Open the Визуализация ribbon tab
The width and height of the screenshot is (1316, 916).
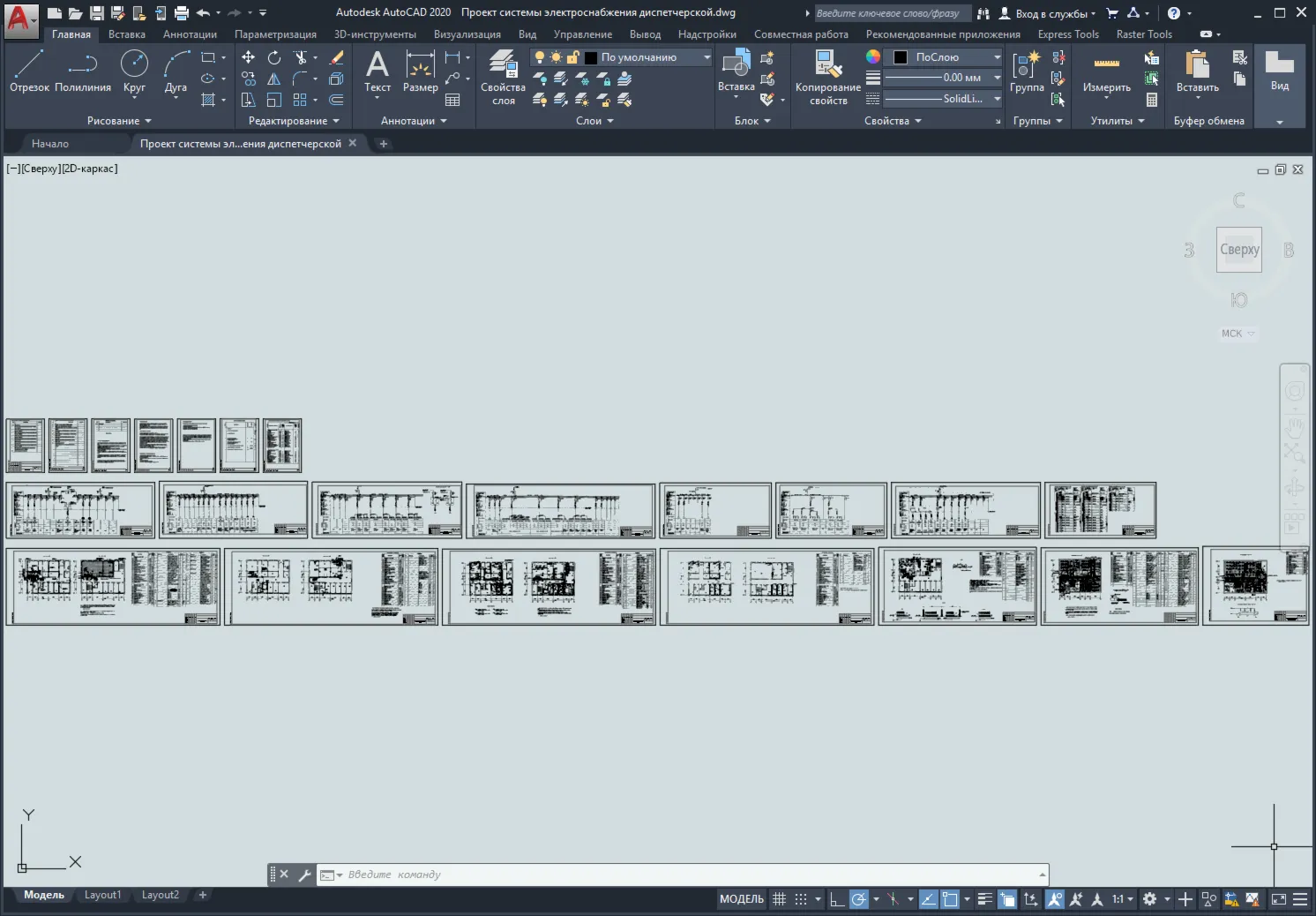pyautogui.click(x=467, y=34)
